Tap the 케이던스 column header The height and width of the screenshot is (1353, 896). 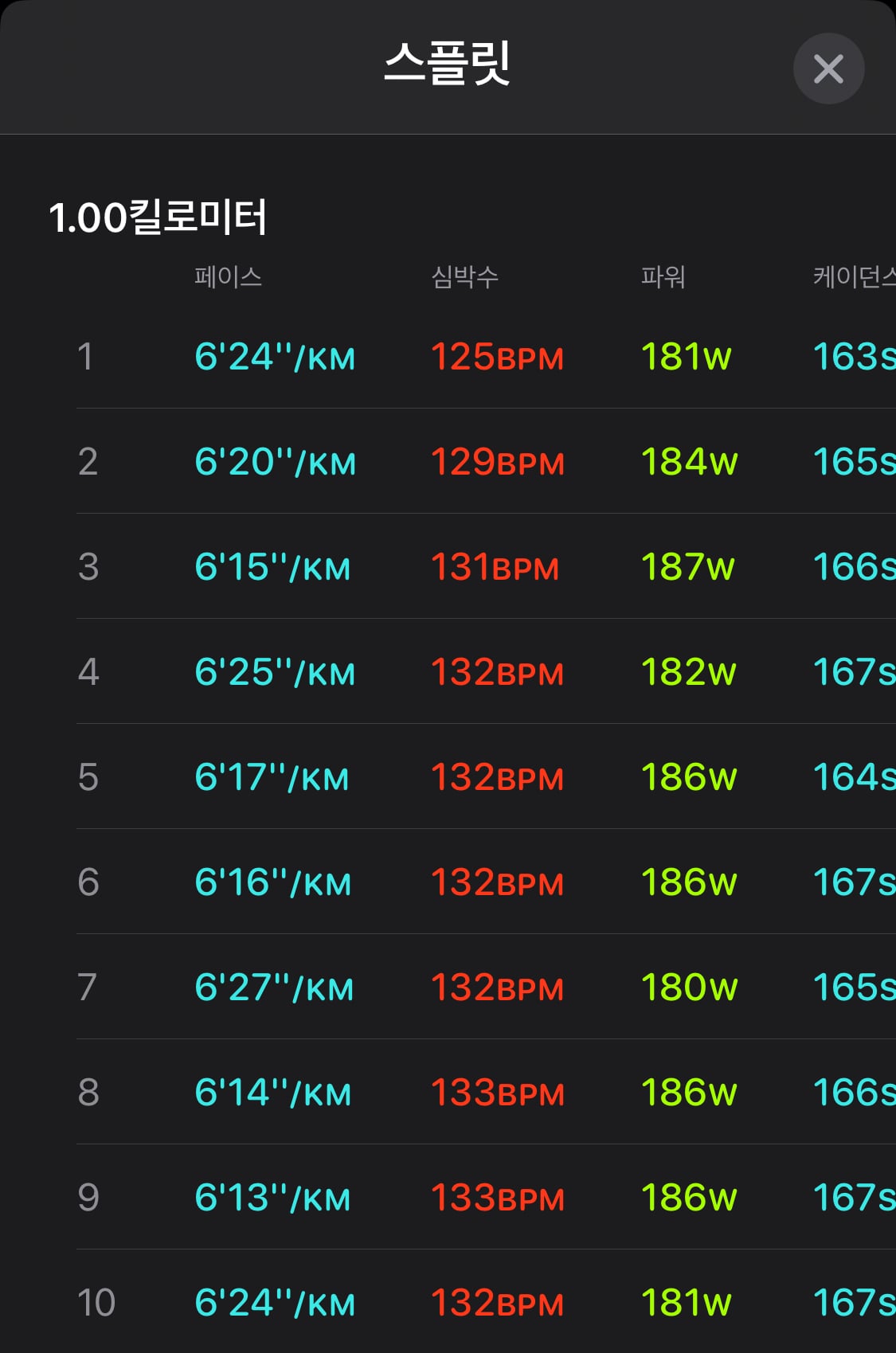click(855, 276)
